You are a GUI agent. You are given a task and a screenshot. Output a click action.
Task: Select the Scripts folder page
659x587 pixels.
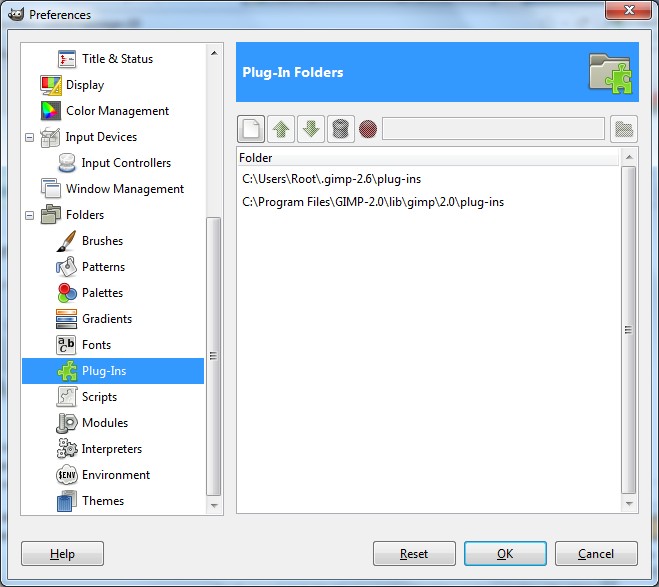(x=99, y=397)
